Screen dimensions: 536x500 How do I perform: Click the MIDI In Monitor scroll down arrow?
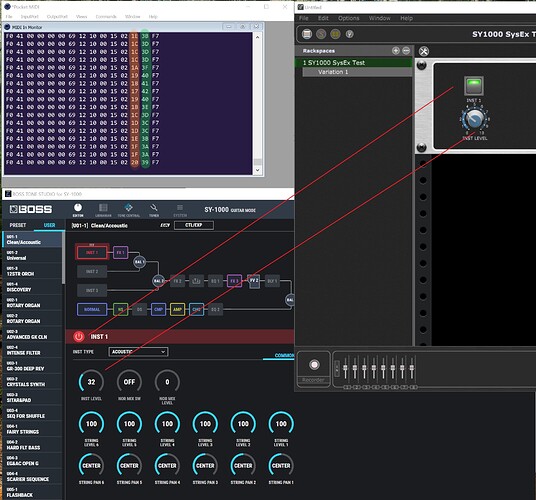point(257,170)
